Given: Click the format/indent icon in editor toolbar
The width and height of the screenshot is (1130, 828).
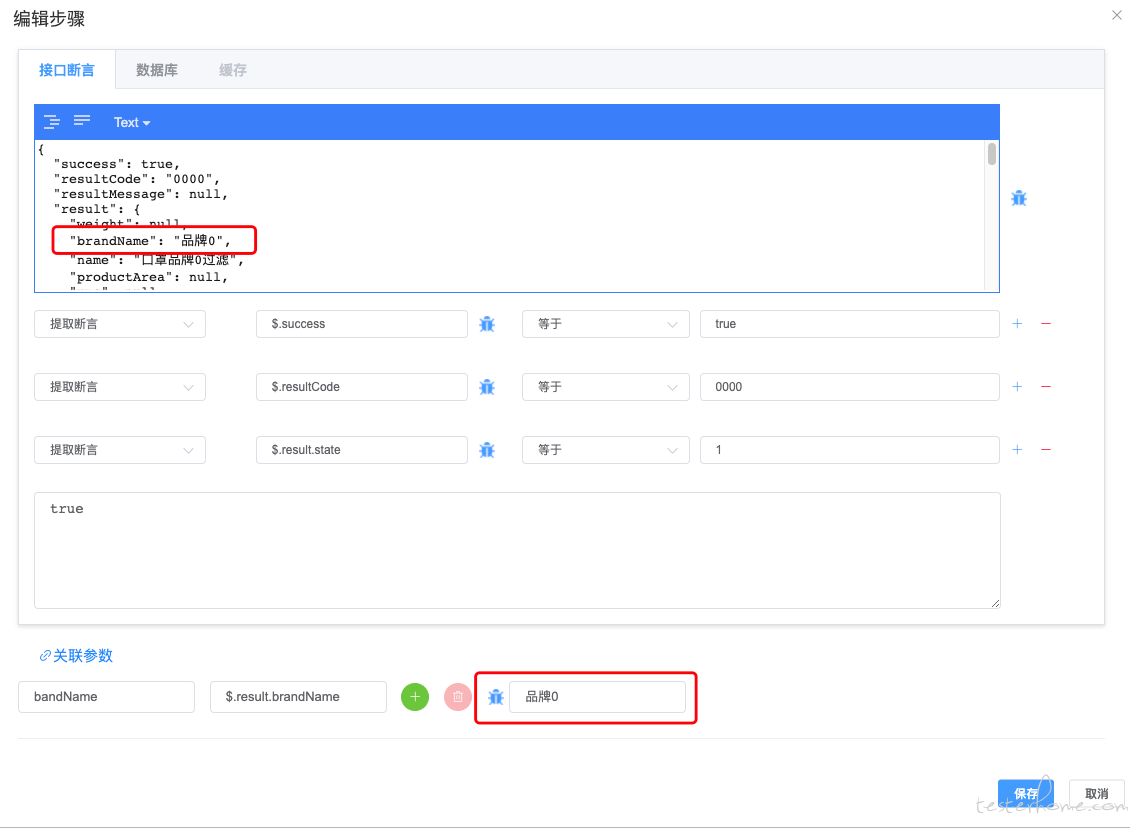Looking at the screenshot, I should [51, 122].
